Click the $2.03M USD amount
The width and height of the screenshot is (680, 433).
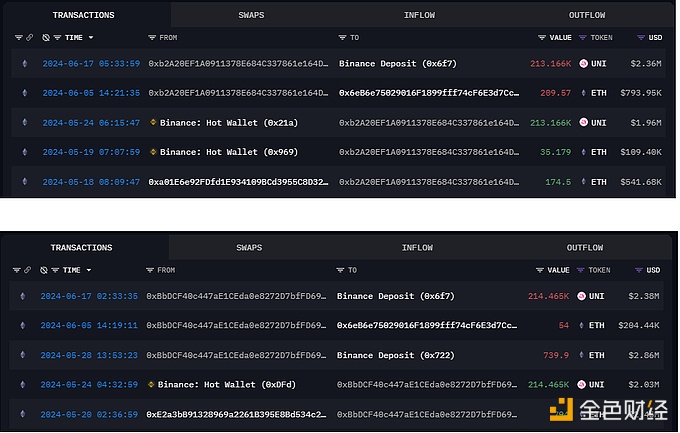pos(644,385)
